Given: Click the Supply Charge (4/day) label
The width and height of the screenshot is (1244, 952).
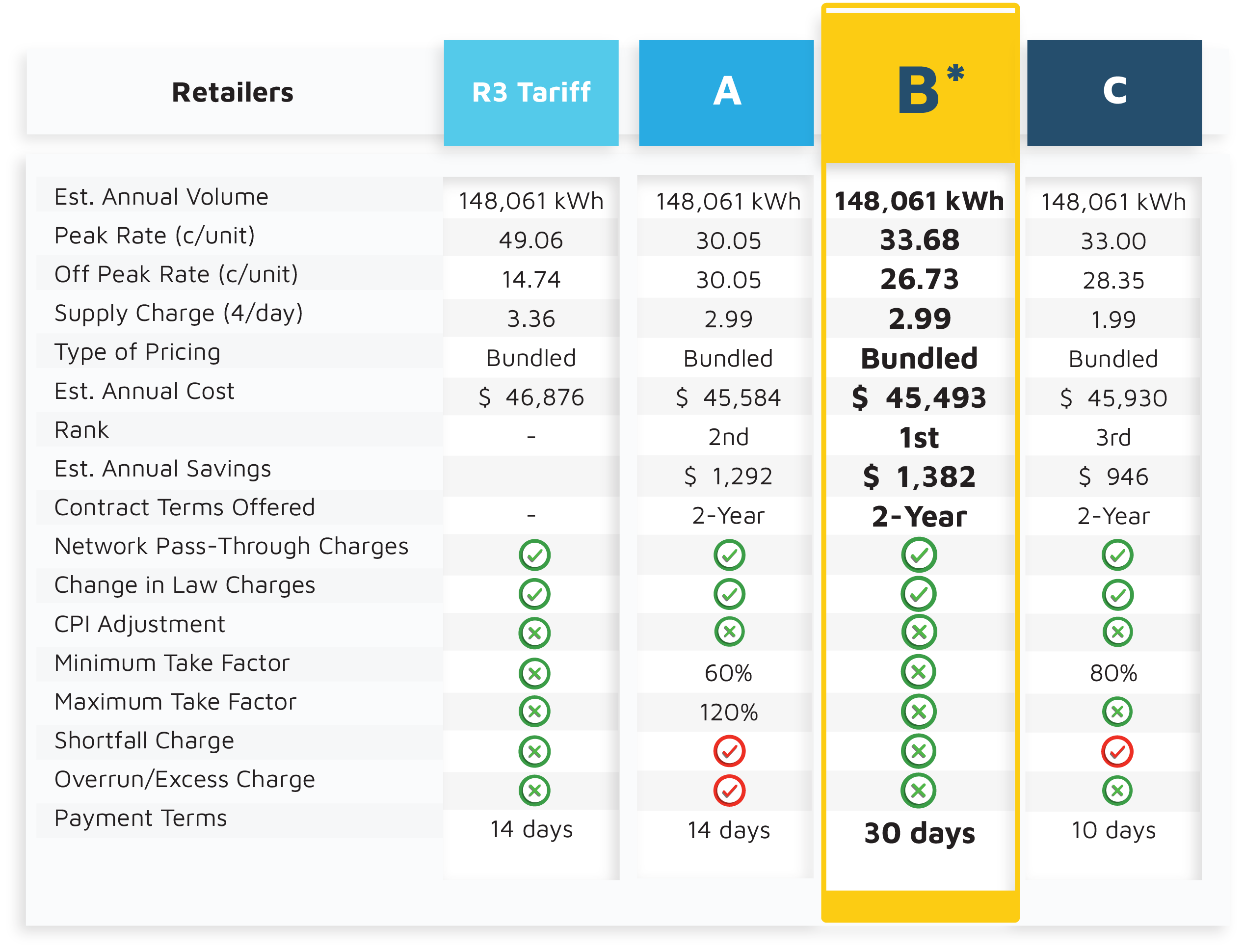Looking at the screenshot, I should click(x=179, y=314).
